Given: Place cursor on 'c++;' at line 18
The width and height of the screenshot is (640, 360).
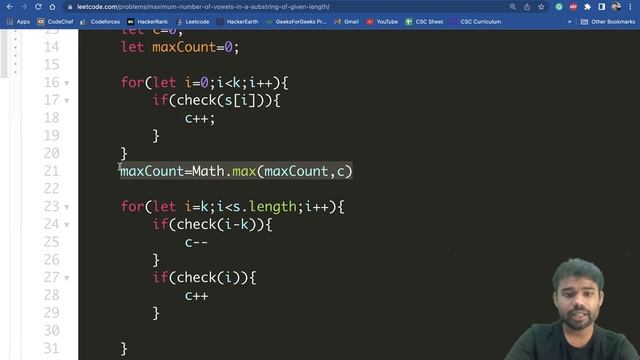Looking at the screenshot, I should pos(200,118).
